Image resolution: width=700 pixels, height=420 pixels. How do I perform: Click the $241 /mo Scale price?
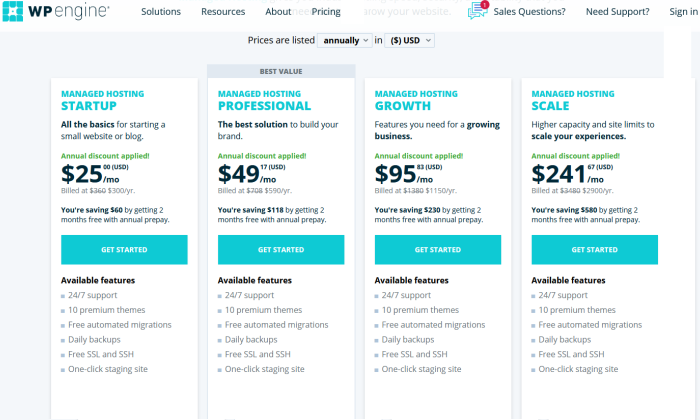tap(572, 174)
